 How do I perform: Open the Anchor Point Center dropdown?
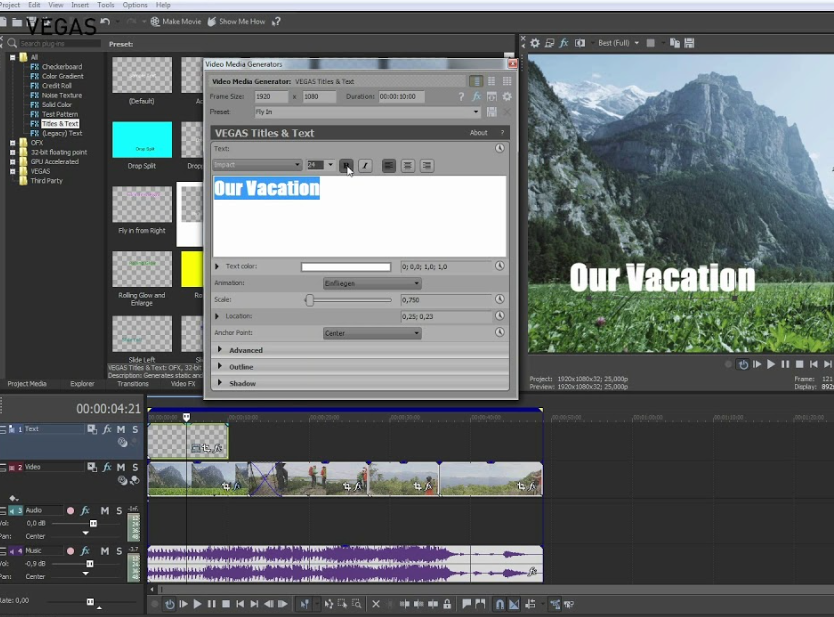click(x=372, y=333)
